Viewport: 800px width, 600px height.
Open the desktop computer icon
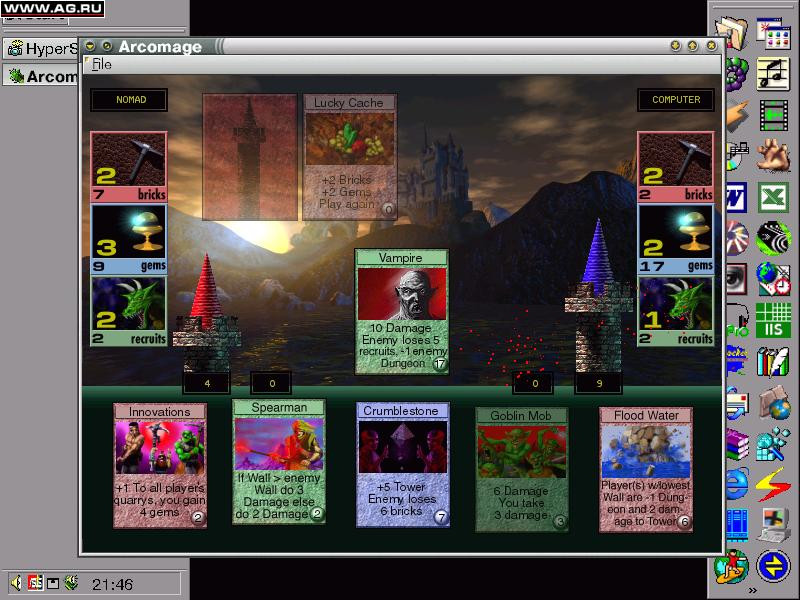click(x=773, y=524)
